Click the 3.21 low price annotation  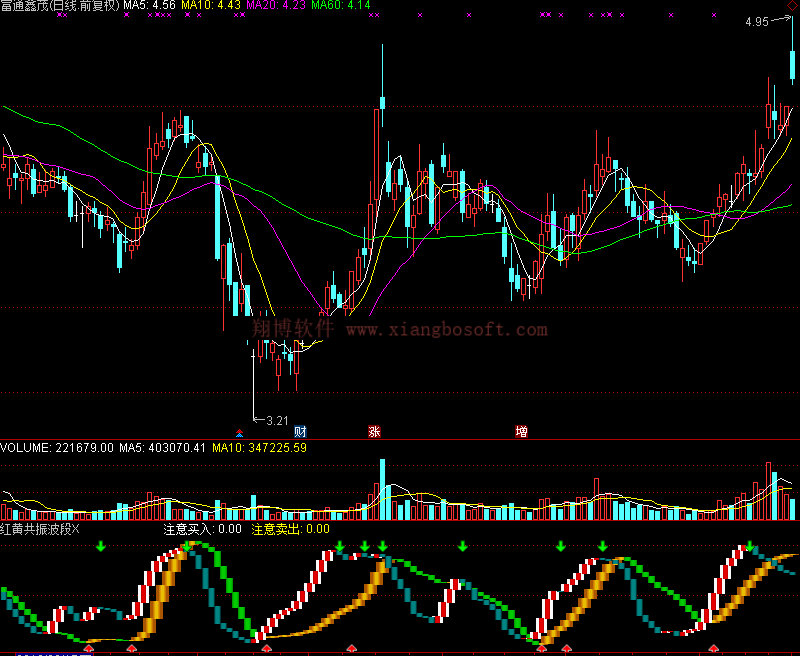[x=277, y=420]
